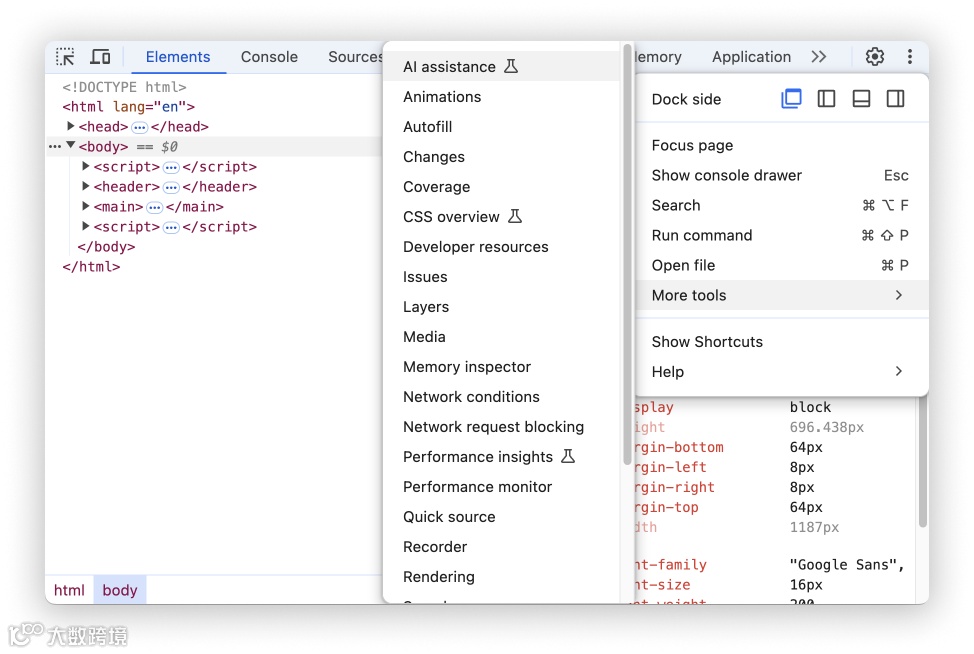Select the "Google Sans" font-family value

click(x=847, y=565)
